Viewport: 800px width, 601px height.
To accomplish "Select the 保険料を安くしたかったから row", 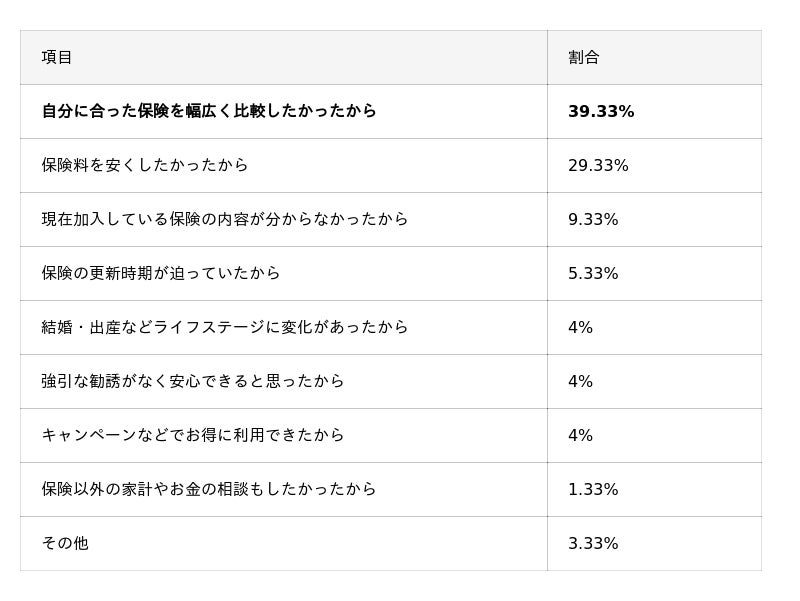I will 145,165.
